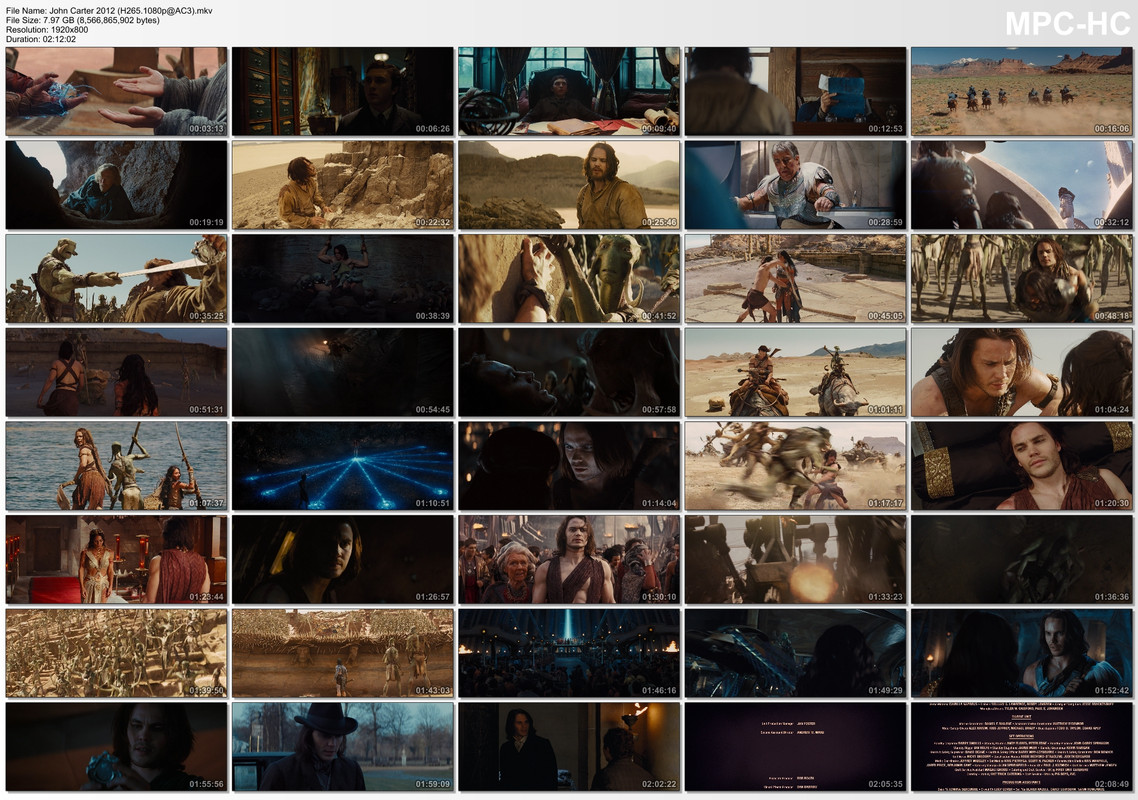
Task: Select the thumbnail stamped 00:57:58
Action: coord(569,372)
